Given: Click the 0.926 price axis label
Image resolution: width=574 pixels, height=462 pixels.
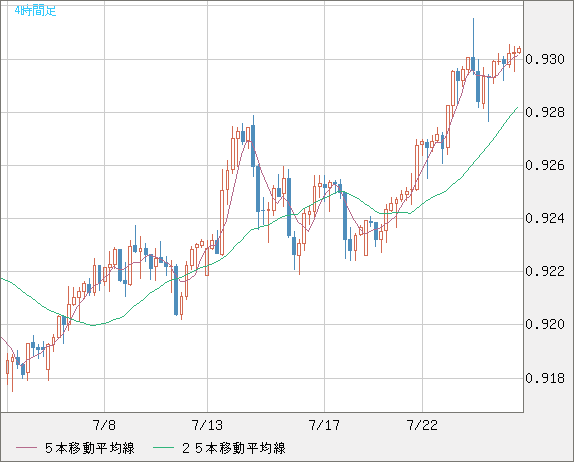Looking at the screenshot, I should coord(545,165).
